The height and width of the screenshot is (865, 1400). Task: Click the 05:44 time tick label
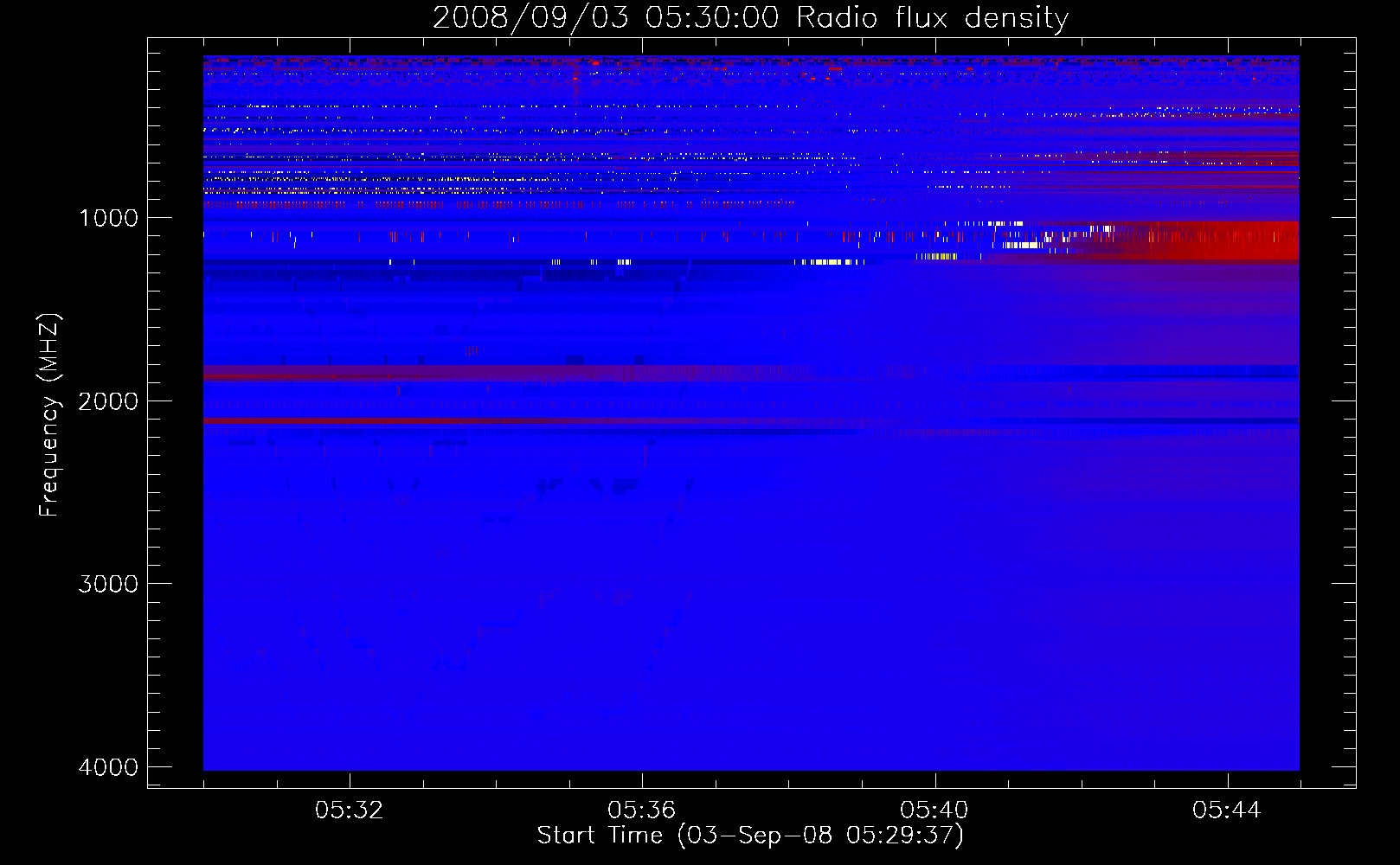coord(1227,811)
